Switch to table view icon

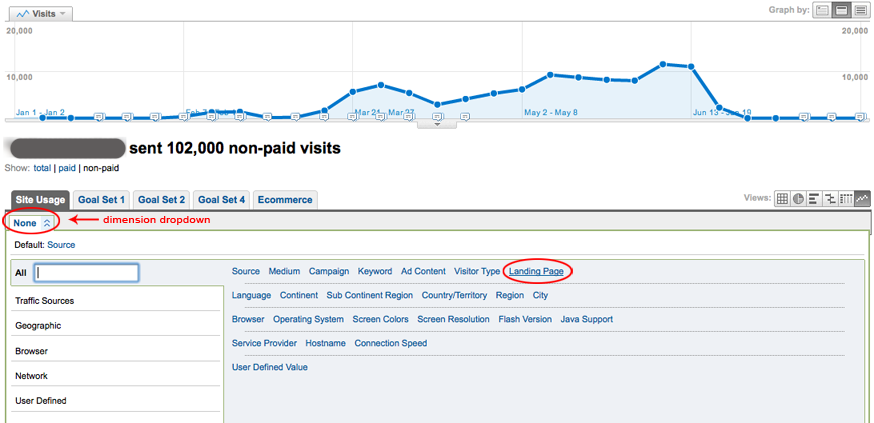[783, 198]
